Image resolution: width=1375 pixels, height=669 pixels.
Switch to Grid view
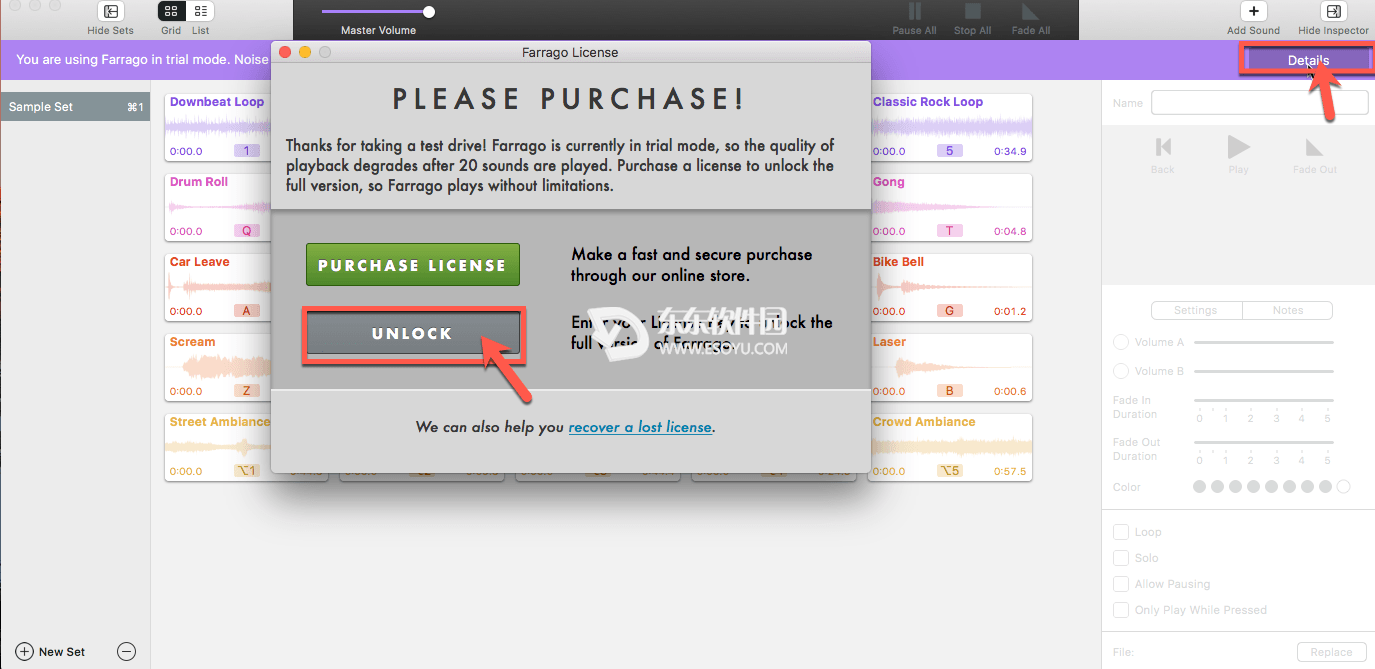click(x=172, y=12)
